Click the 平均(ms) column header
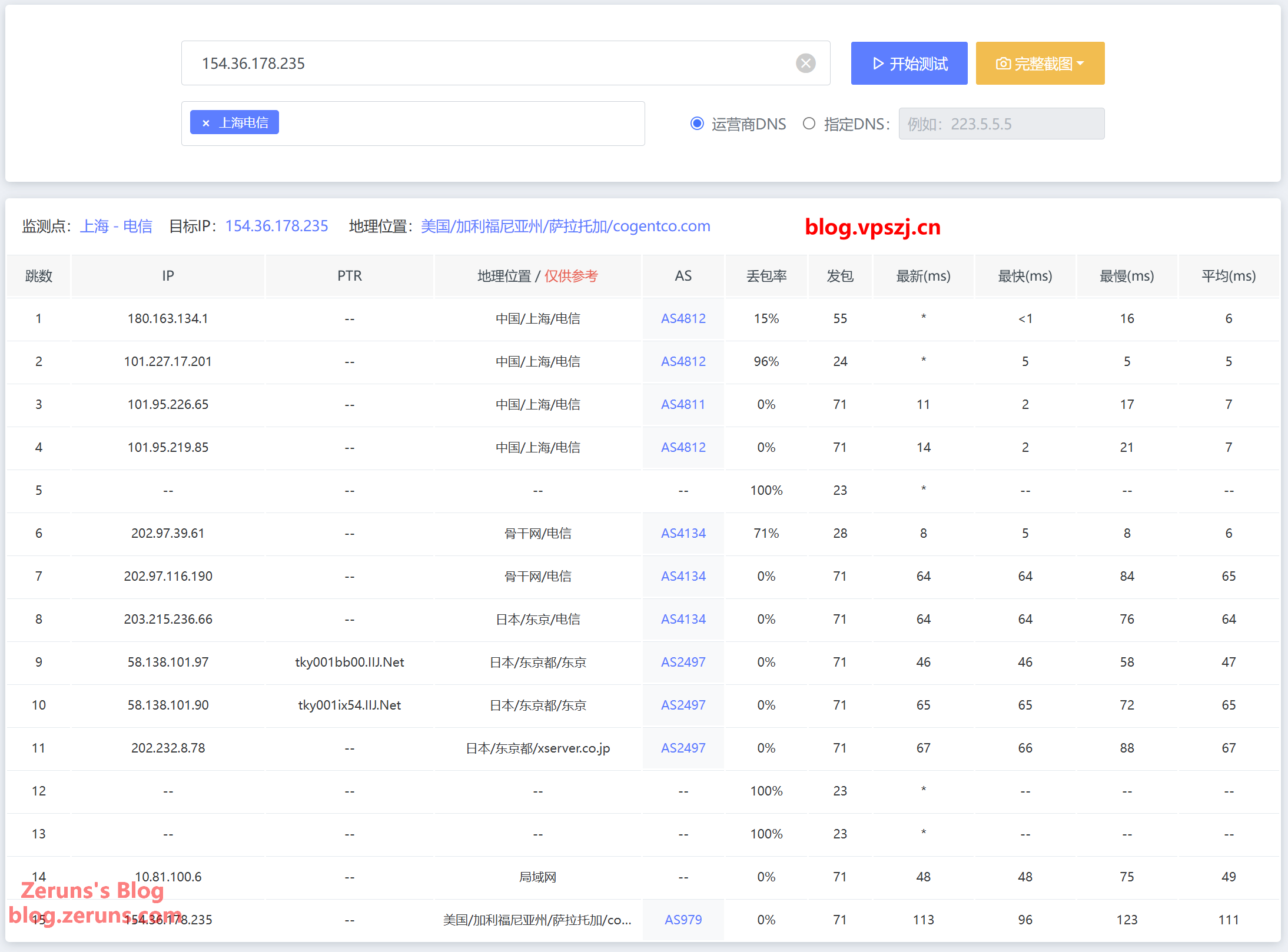This screenshot has height=952, width=1288. [1228, 276]
